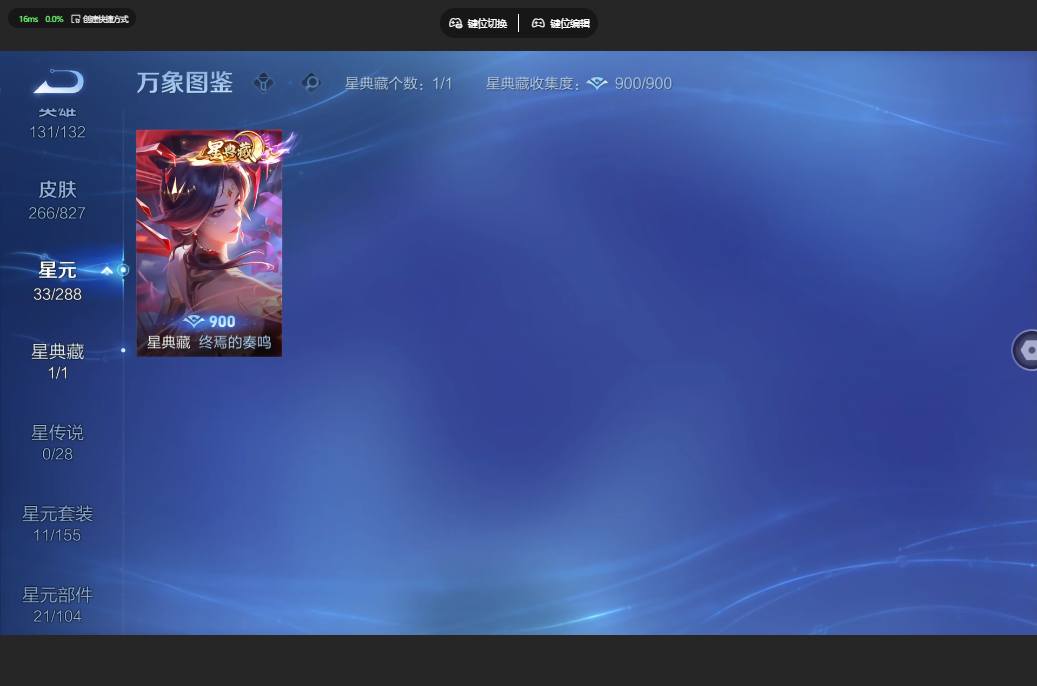
Task: Select the 星典藏 1/1 tab
Action: [58, 361]
